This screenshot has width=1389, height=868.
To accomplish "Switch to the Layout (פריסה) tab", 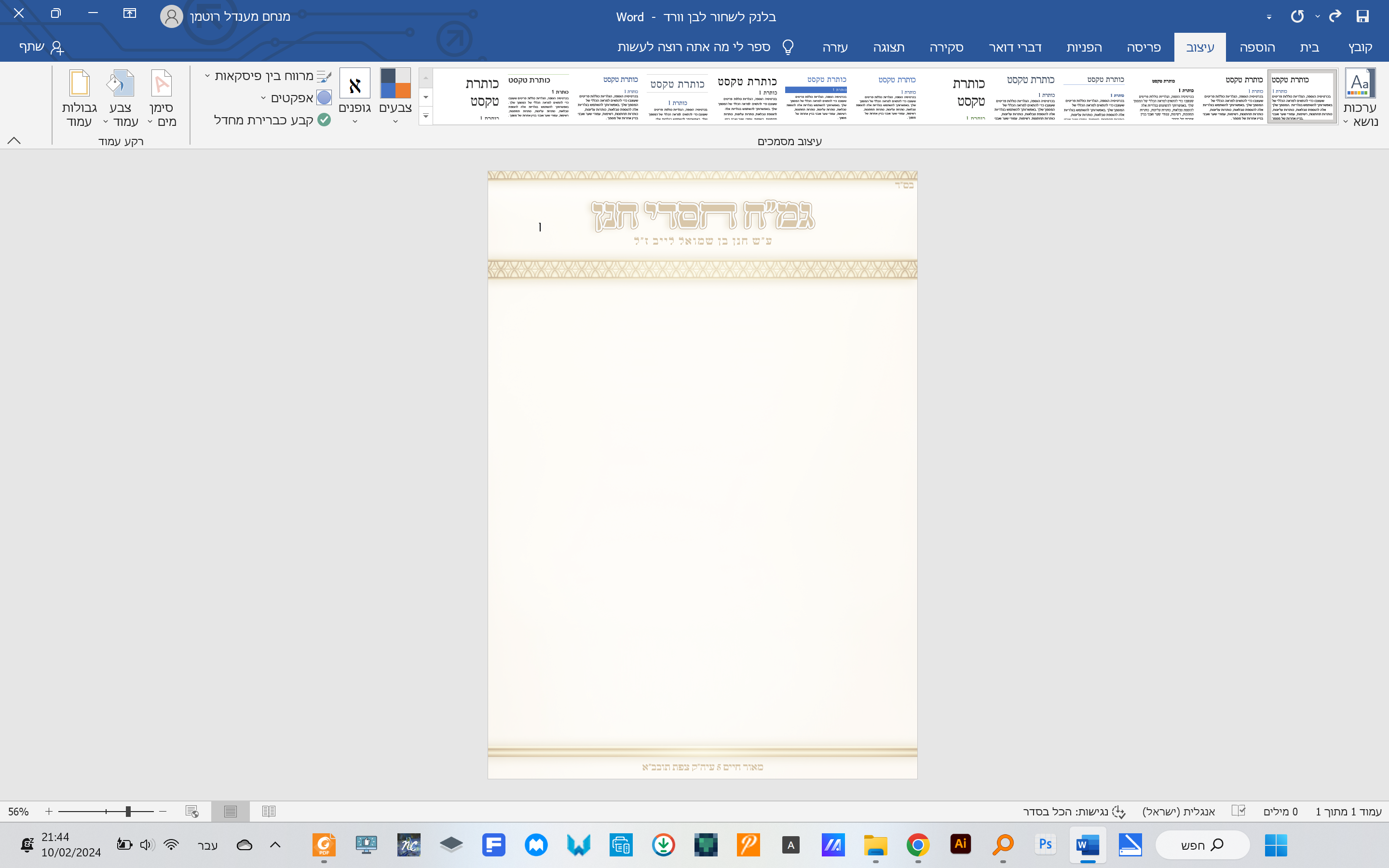I will point(1144,47).
